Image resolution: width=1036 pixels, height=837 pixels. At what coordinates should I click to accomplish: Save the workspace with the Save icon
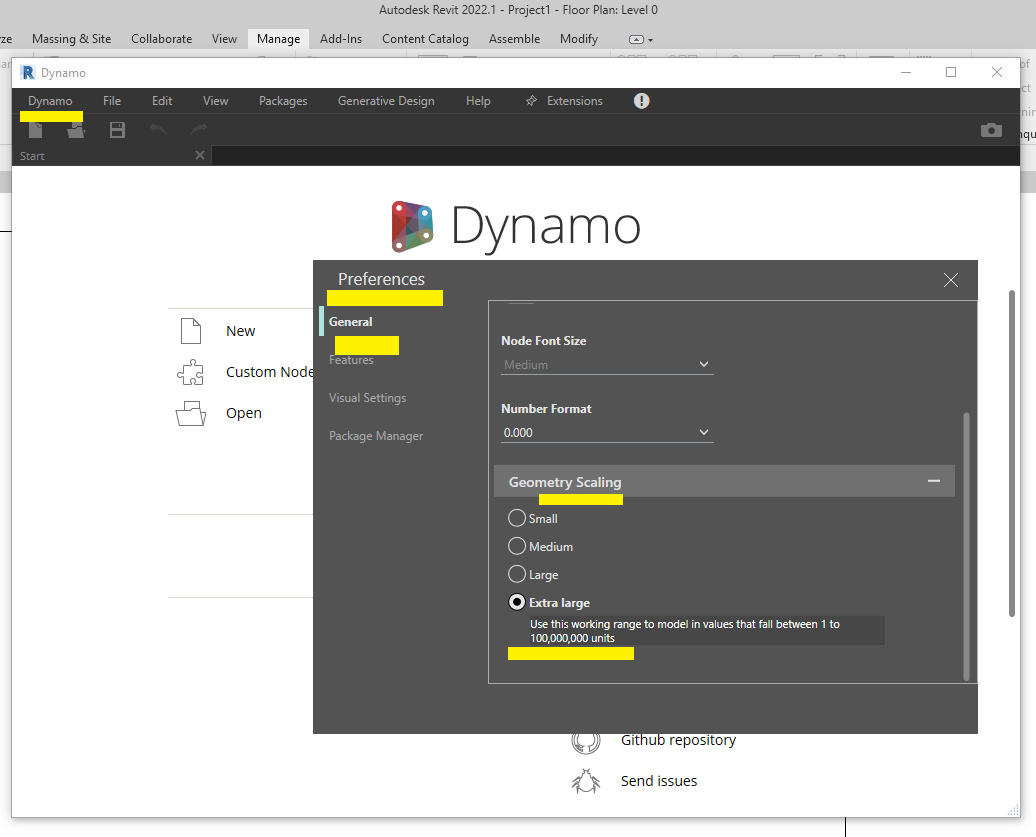[116, 130]
